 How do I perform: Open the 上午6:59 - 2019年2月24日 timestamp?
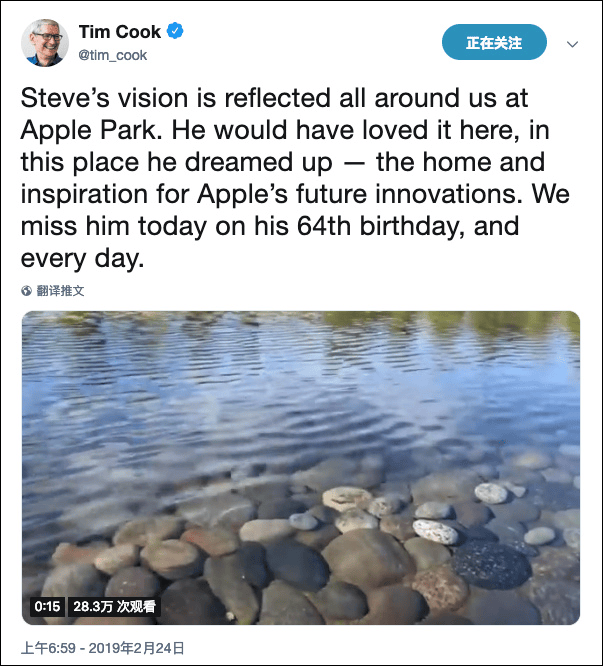coord(102,648)
